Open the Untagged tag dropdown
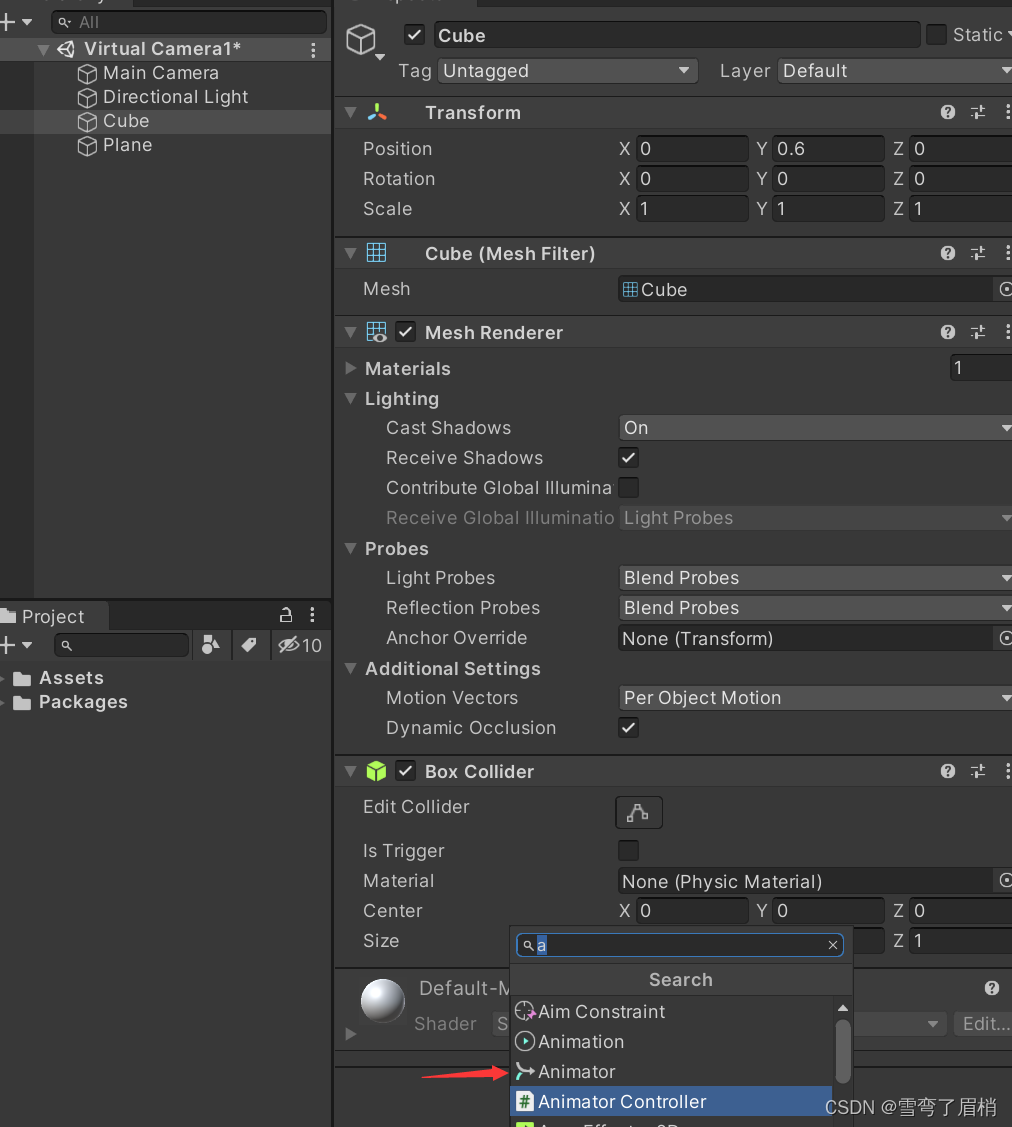Viewport: 1012px width, 1127px height. point(567,71)
